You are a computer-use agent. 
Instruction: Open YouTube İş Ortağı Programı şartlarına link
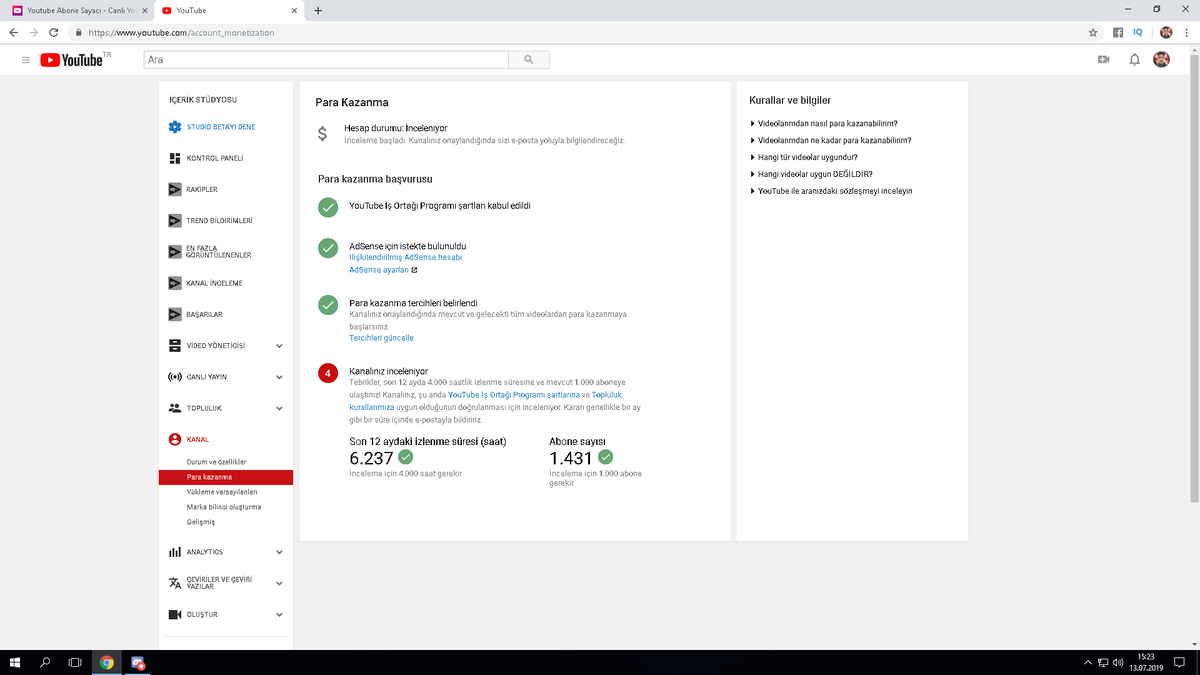pos(513,395)
